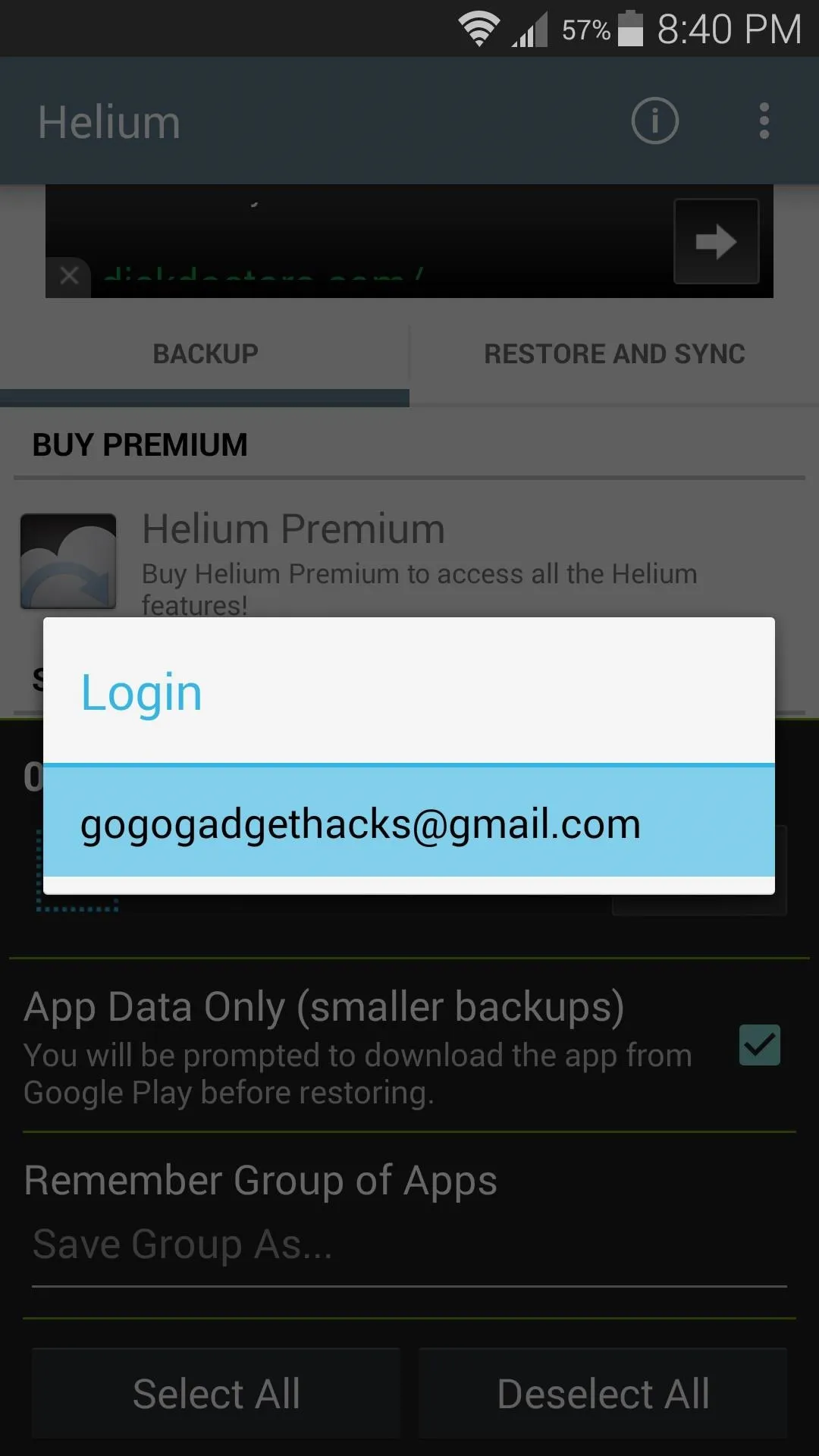Open the info icon in Helium header
The width and height of the screenshot is (819, 1456).
[x=654, y=121]
